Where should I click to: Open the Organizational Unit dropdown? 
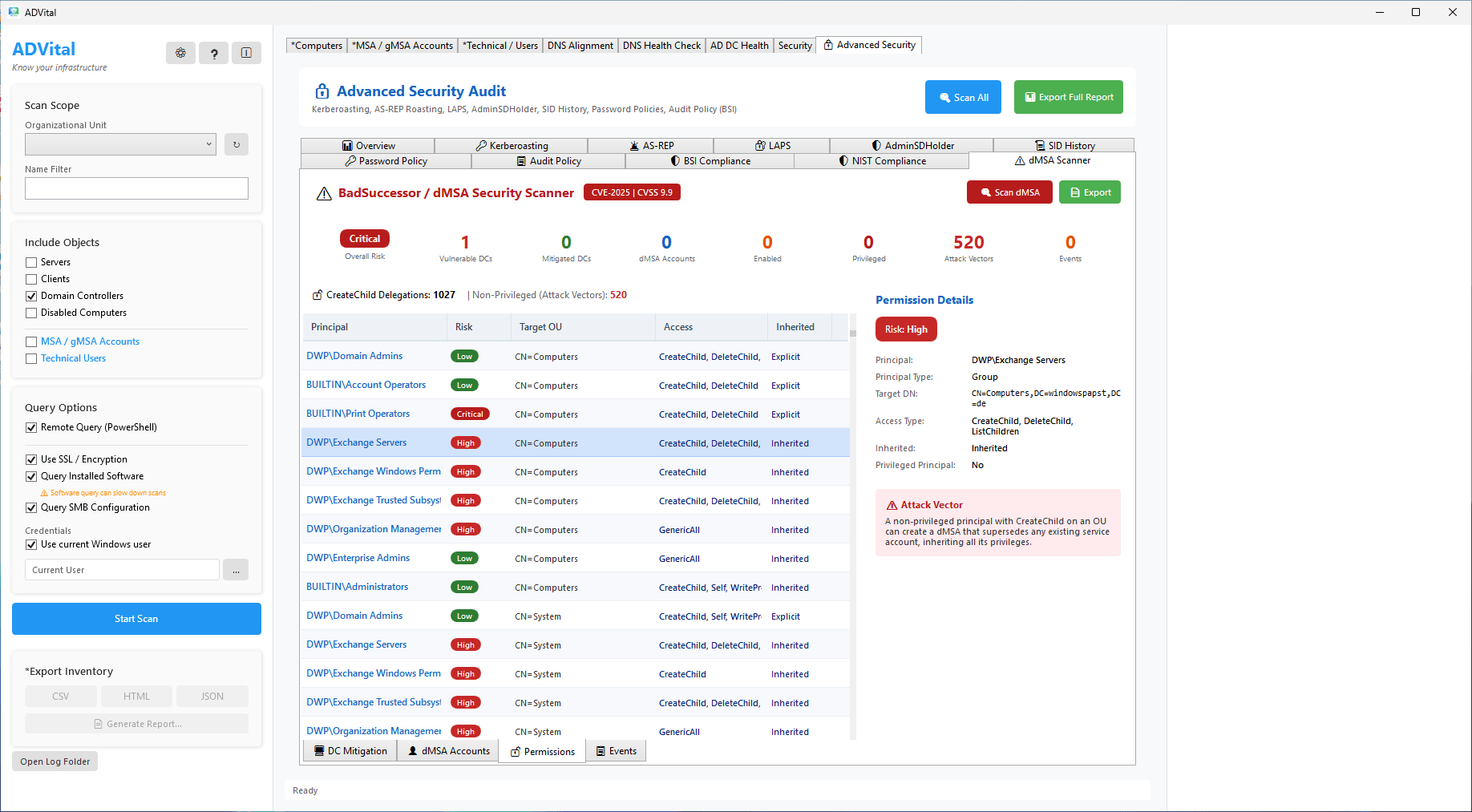point(120,144)
